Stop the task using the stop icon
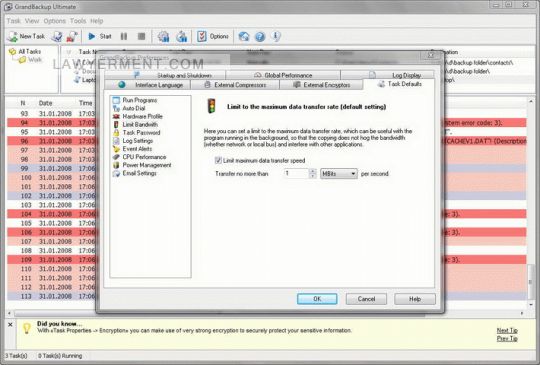 click(x=141, y=36)
